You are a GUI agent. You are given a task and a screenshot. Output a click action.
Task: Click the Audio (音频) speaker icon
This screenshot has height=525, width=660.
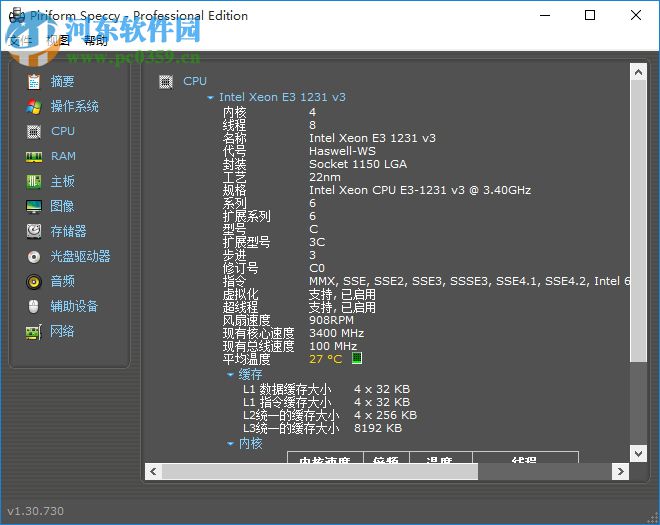(34, 281)
